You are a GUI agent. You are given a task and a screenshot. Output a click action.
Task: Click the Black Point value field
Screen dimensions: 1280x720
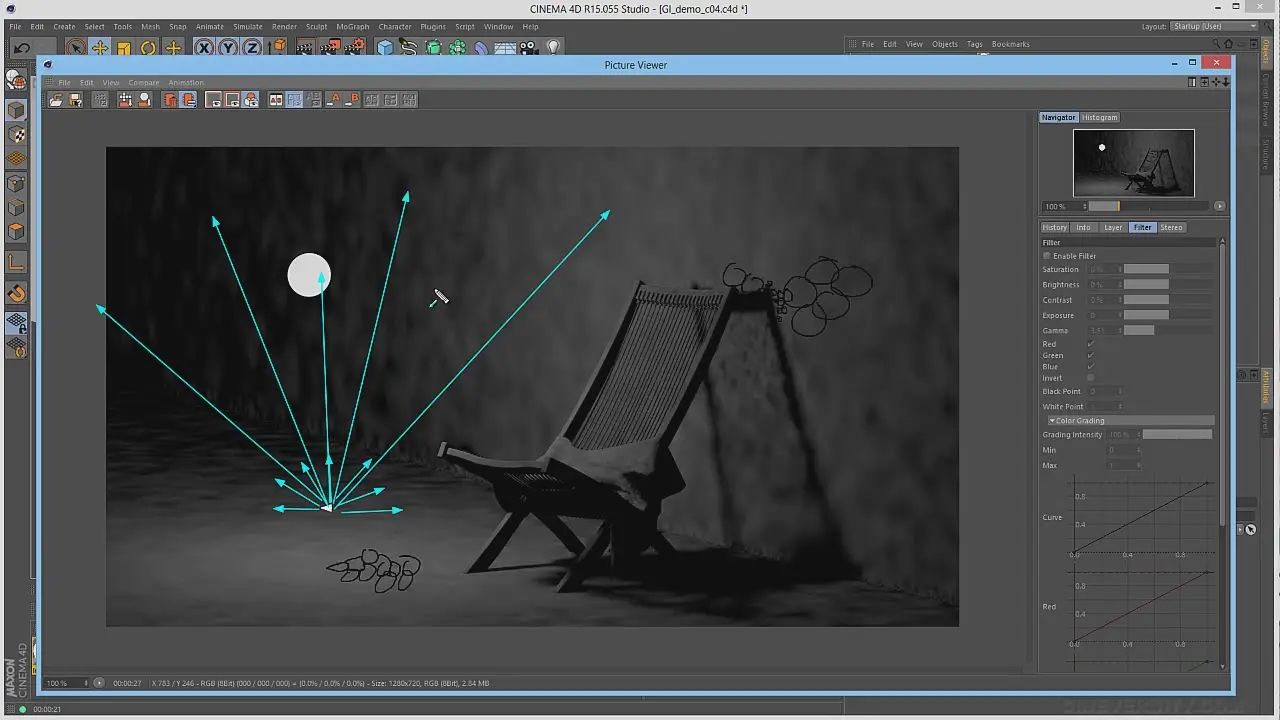(1103, 391)
